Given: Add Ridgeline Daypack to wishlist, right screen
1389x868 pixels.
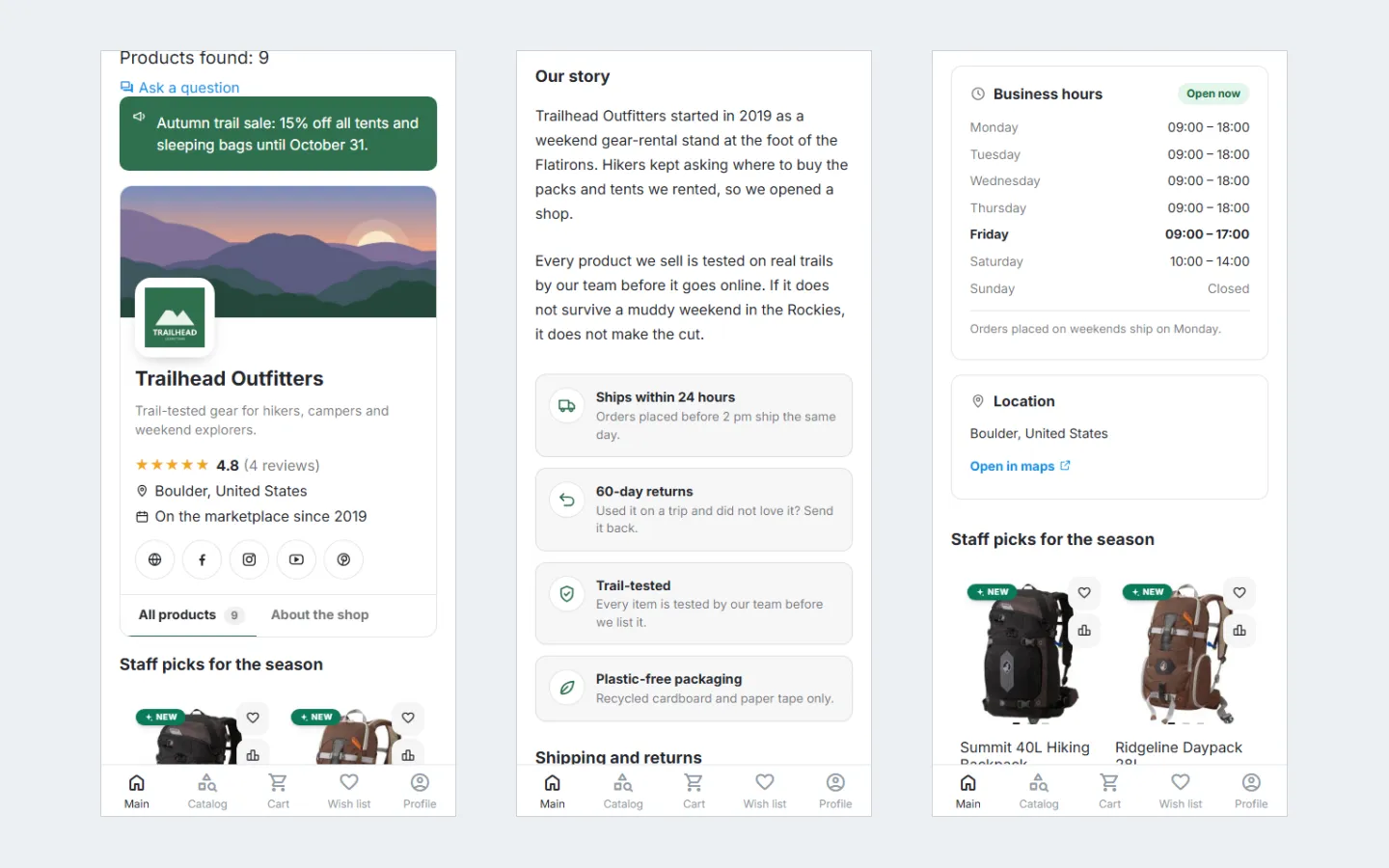Looking at the screenshot, I should coord(1239,592).
